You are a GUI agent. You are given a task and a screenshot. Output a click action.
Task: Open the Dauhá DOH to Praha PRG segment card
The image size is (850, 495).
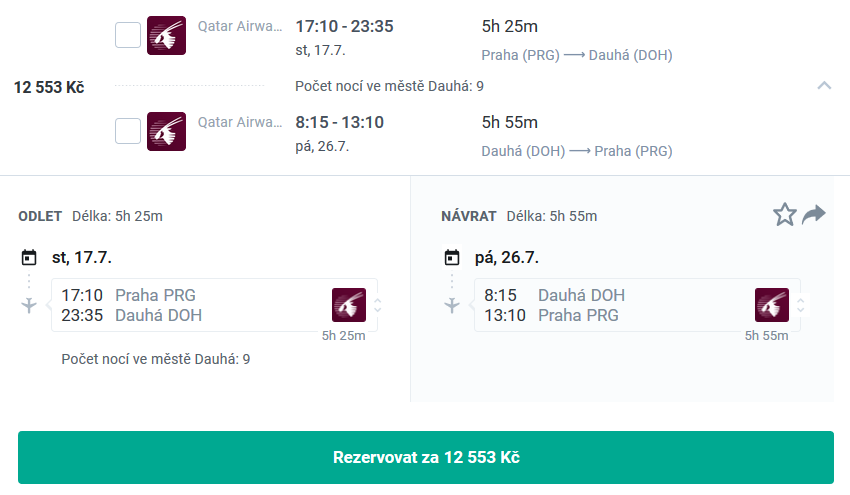pyautogui.click(x=638, y=305)
